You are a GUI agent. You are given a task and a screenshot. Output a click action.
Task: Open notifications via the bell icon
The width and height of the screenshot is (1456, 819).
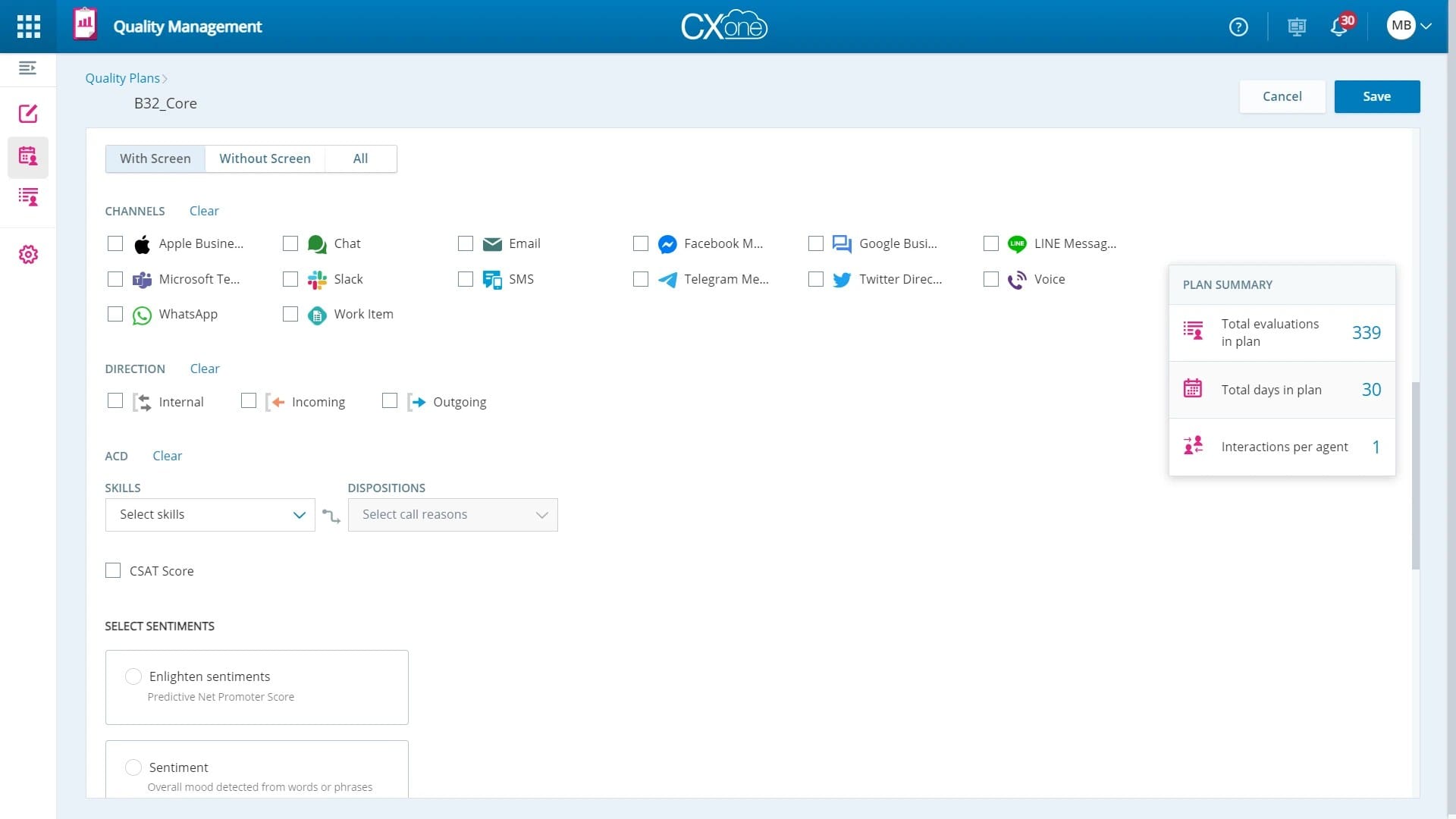pos(1341,26)
